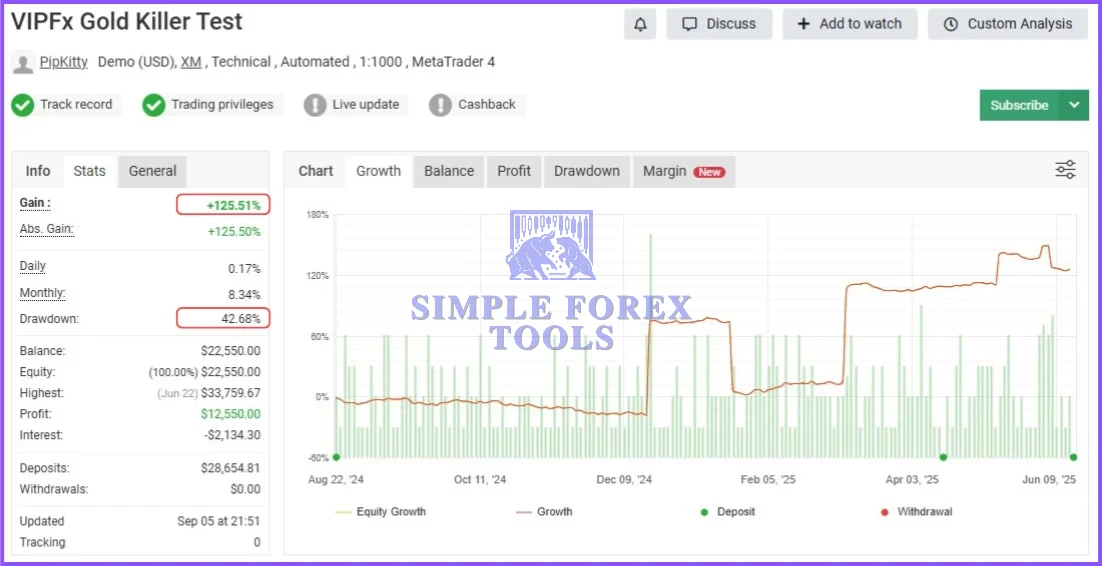The height and width of the screenshot is (566, 1102).
Task: Switch to the Drawdown chart tab
Action: pos(587,171)
